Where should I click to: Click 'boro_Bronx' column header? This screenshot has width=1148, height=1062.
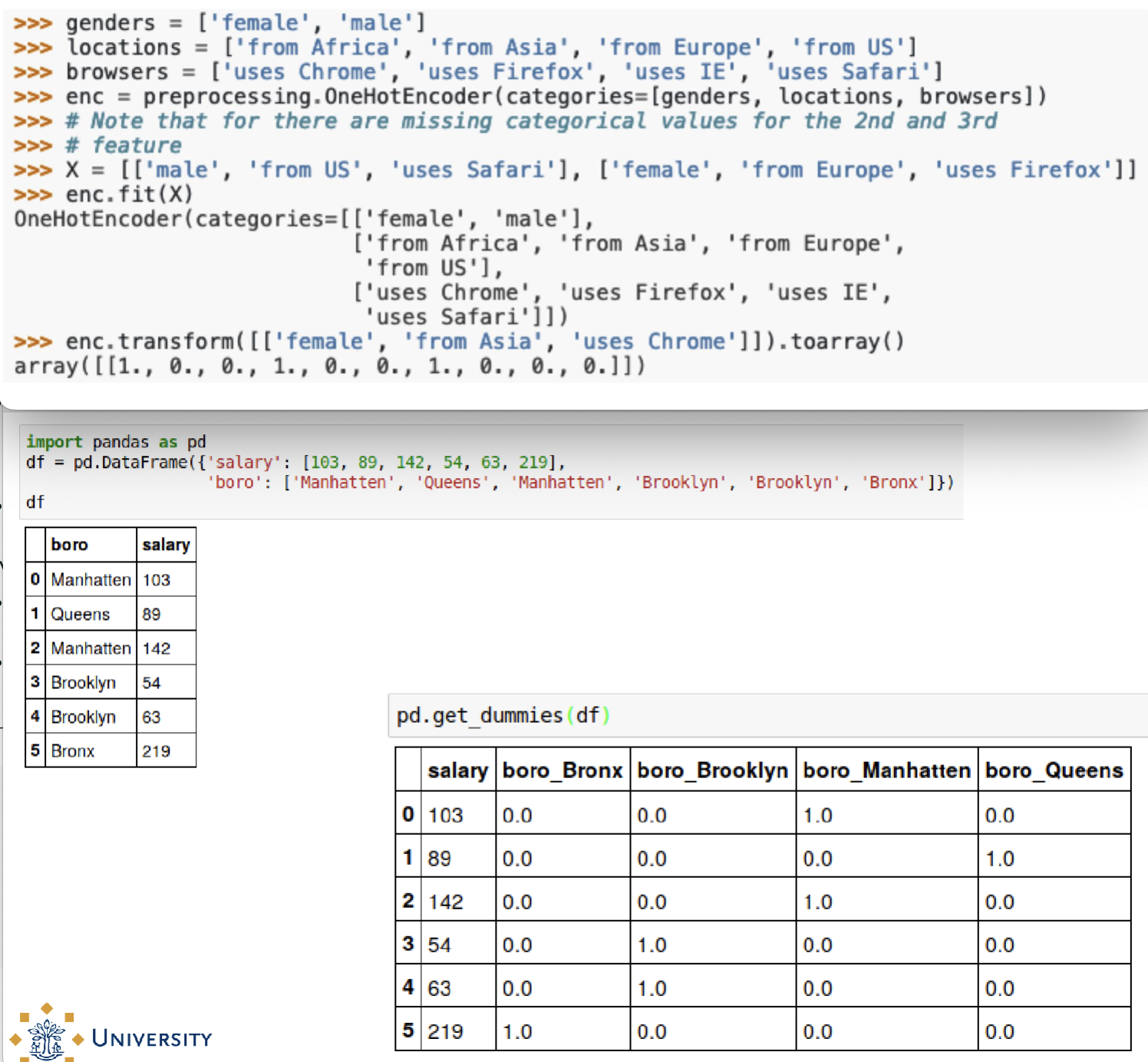coord(562,770)
